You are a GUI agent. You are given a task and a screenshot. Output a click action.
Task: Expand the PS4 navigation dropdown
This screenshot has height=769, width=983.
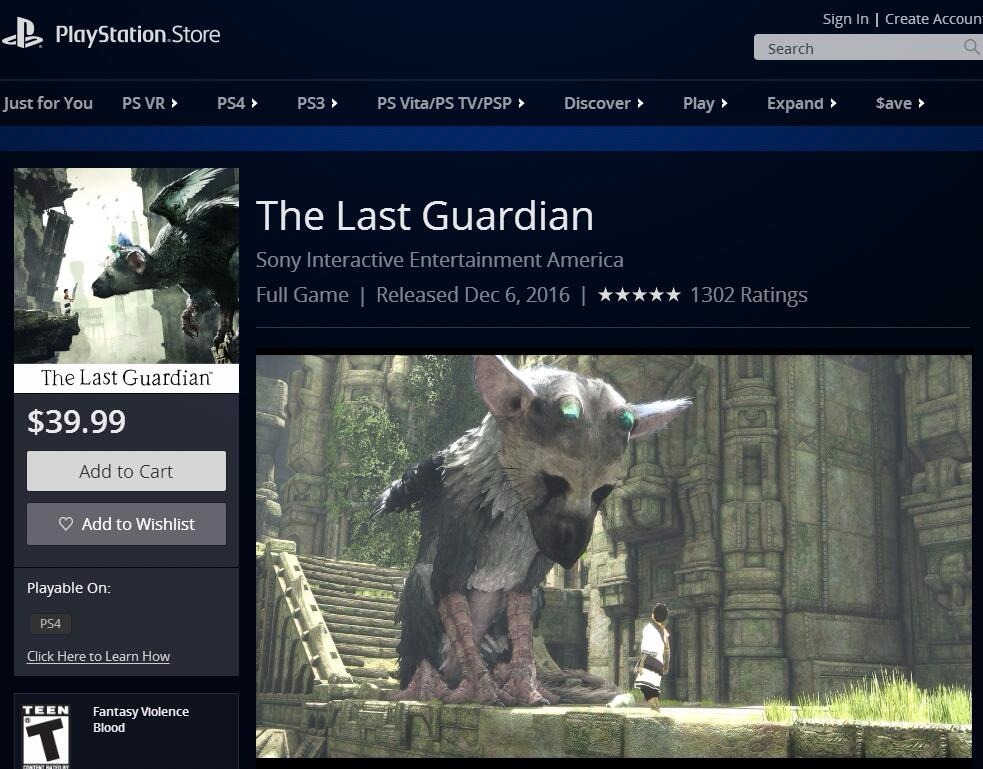point(237,103)
